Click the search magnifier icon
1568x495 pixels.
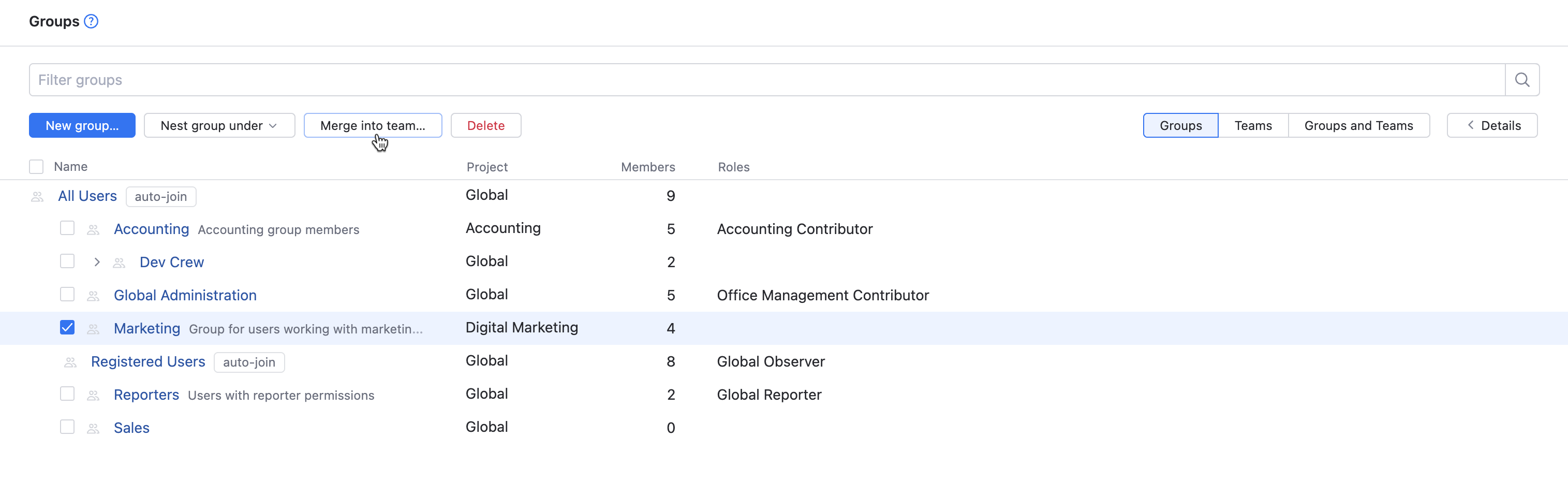click(x=1522, y=80)
